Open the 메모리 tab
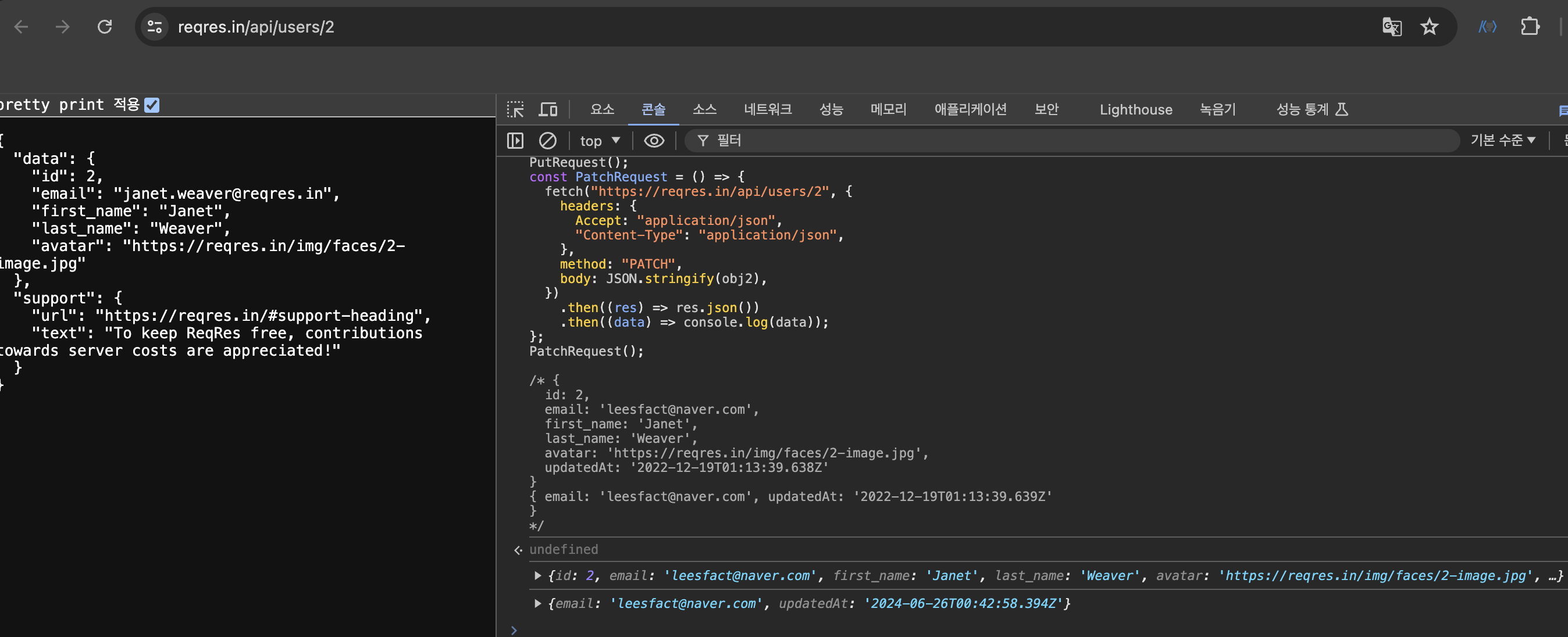This screenshot has width=1568, height=637. coord(888,109)
